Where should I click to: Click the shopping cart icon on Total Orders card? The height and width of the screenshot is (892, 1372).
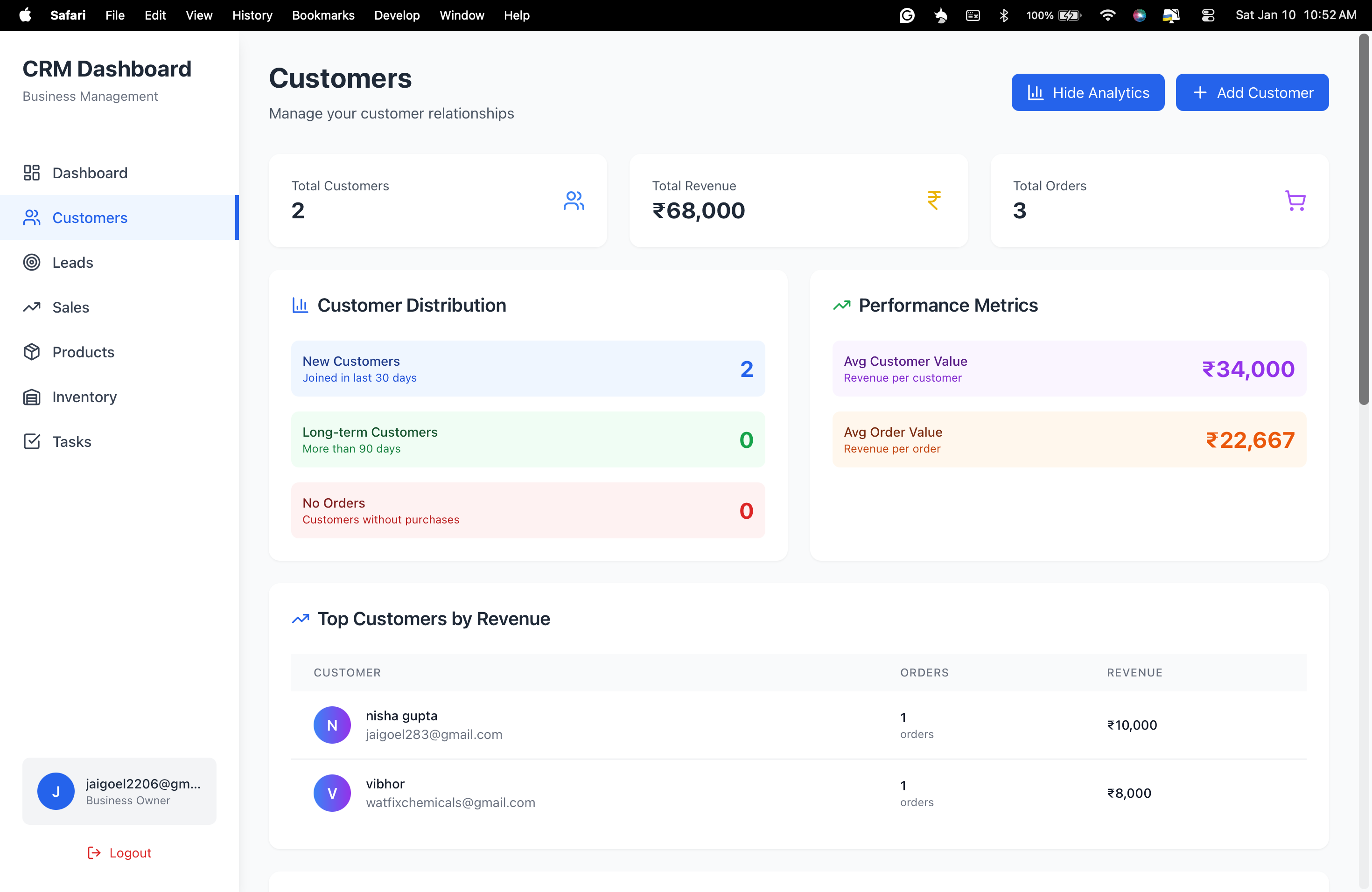coord(1295,201)
